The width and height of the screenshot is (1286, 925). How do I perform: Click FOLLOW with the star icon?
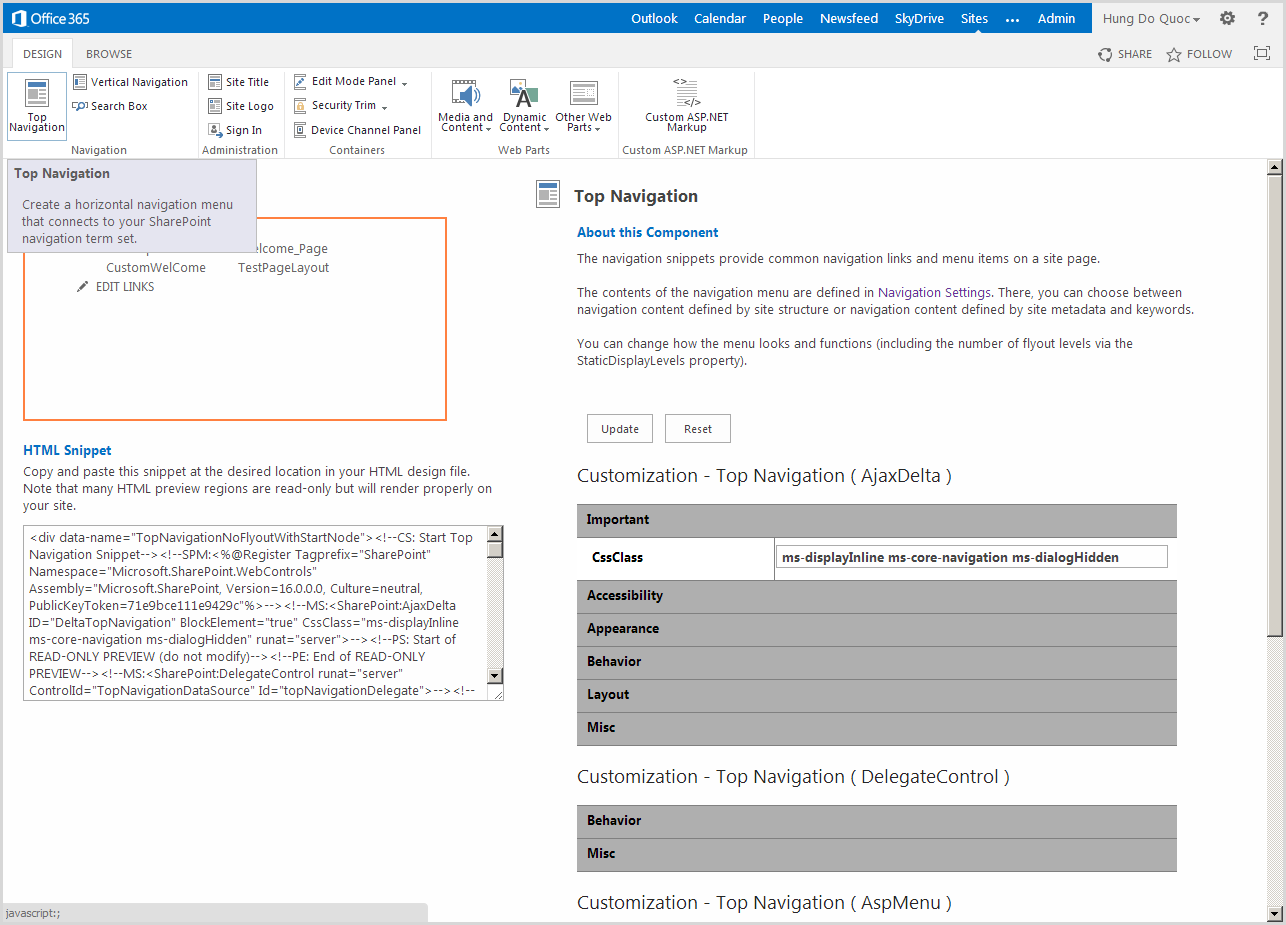tap(1199, 54)
